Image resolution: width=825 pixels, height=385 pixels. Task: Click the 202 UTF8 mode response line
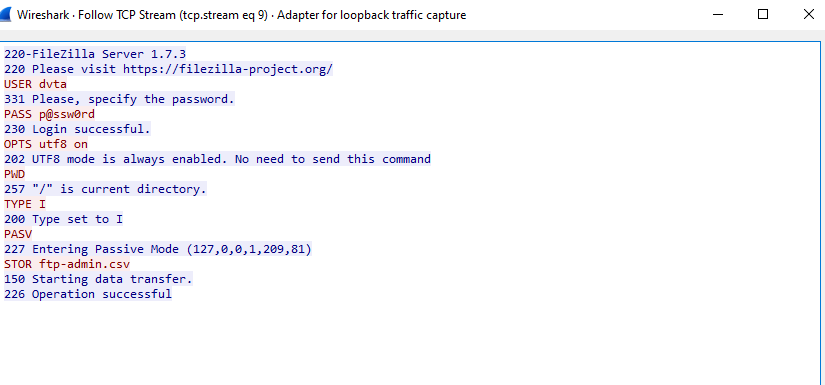[x=217, y=159]
